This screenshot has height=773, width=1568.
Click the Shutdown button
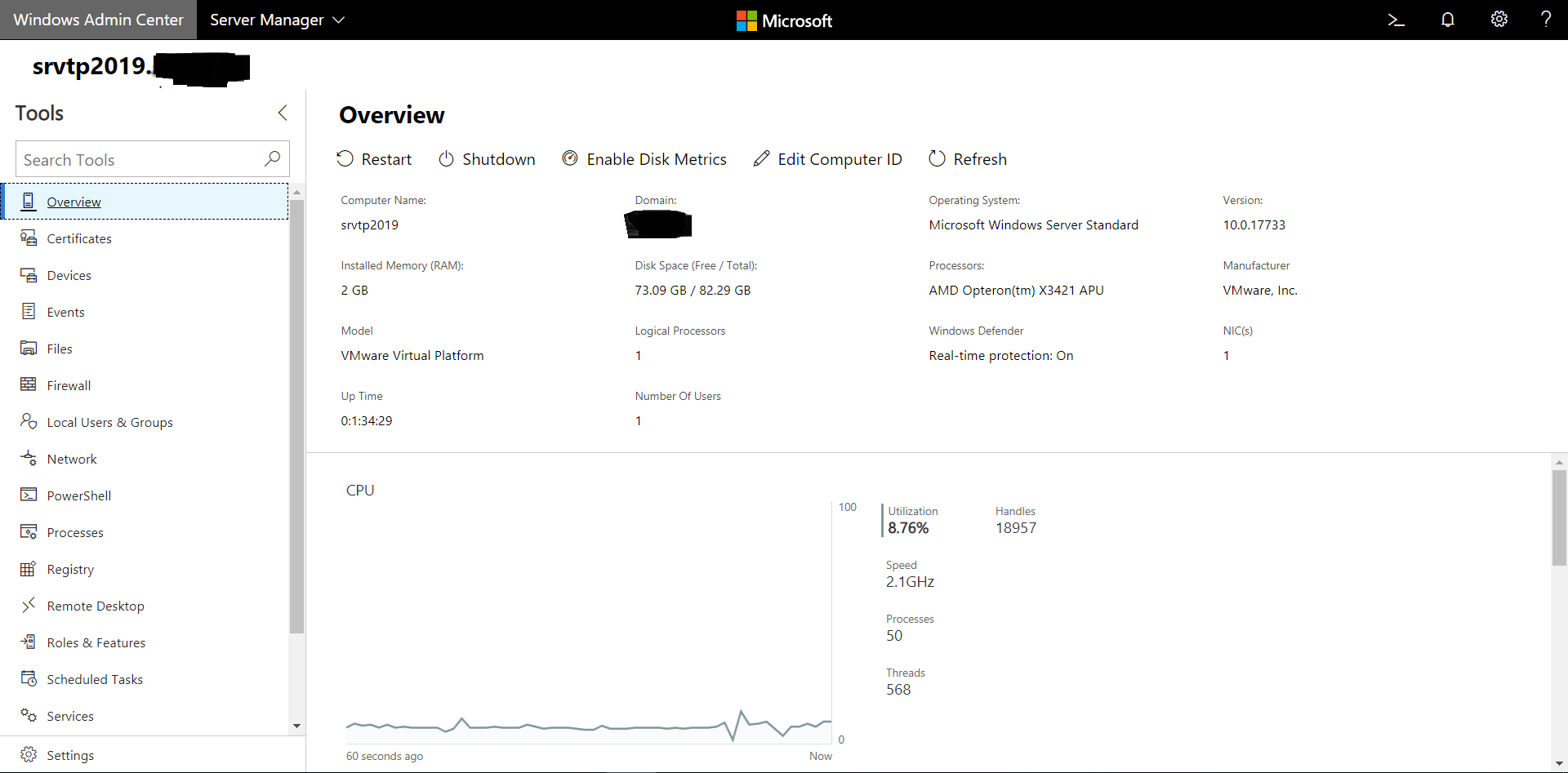point(488,159)
